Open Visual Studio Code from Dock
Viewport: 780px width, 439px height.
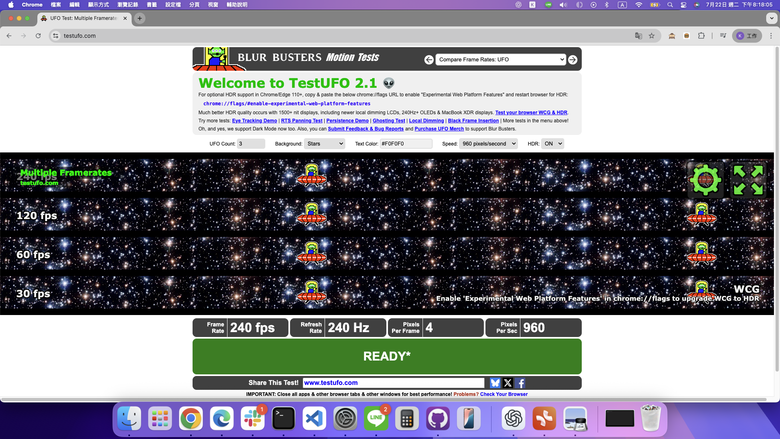tap(314, 419)
